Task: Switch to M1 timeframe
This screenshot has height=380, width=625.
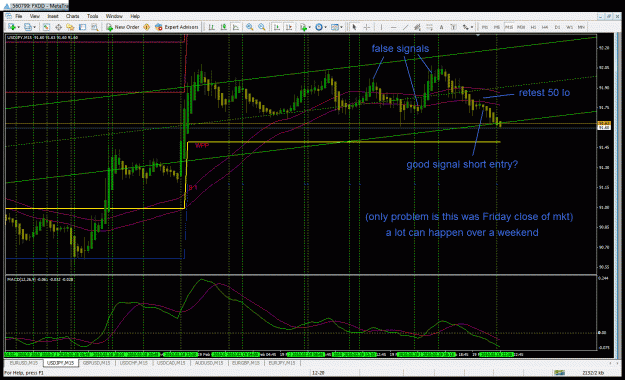Action: click(x=485, y=27)
